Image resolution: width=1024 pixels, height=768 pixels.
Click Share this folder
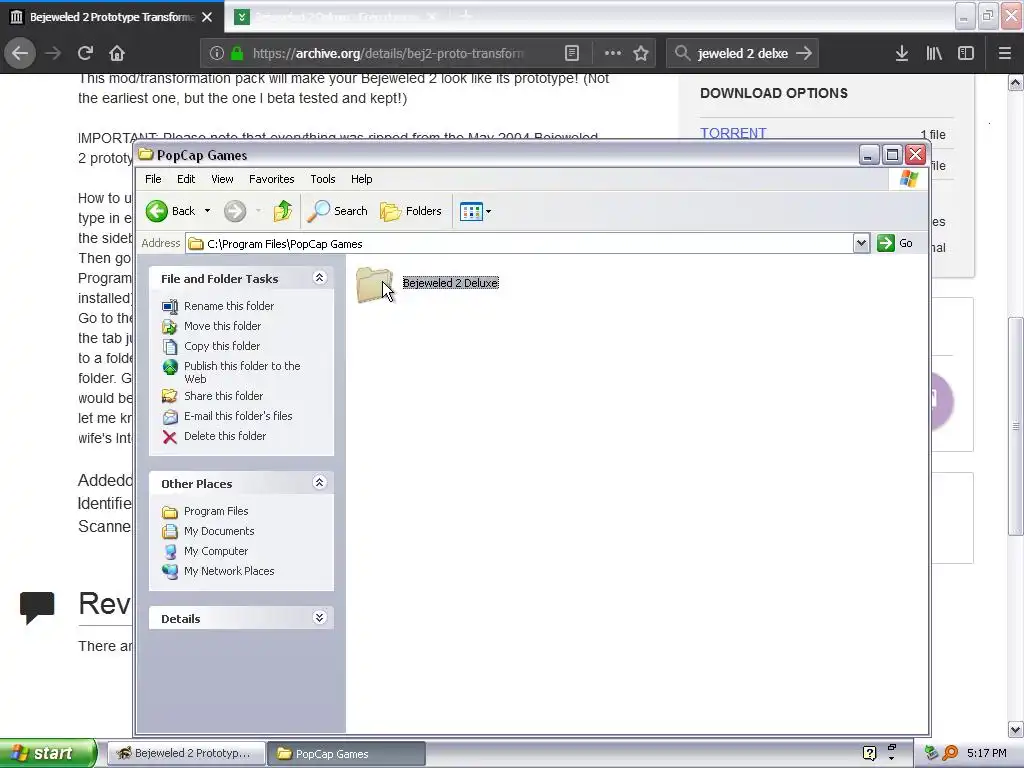(x=223, y=396)
